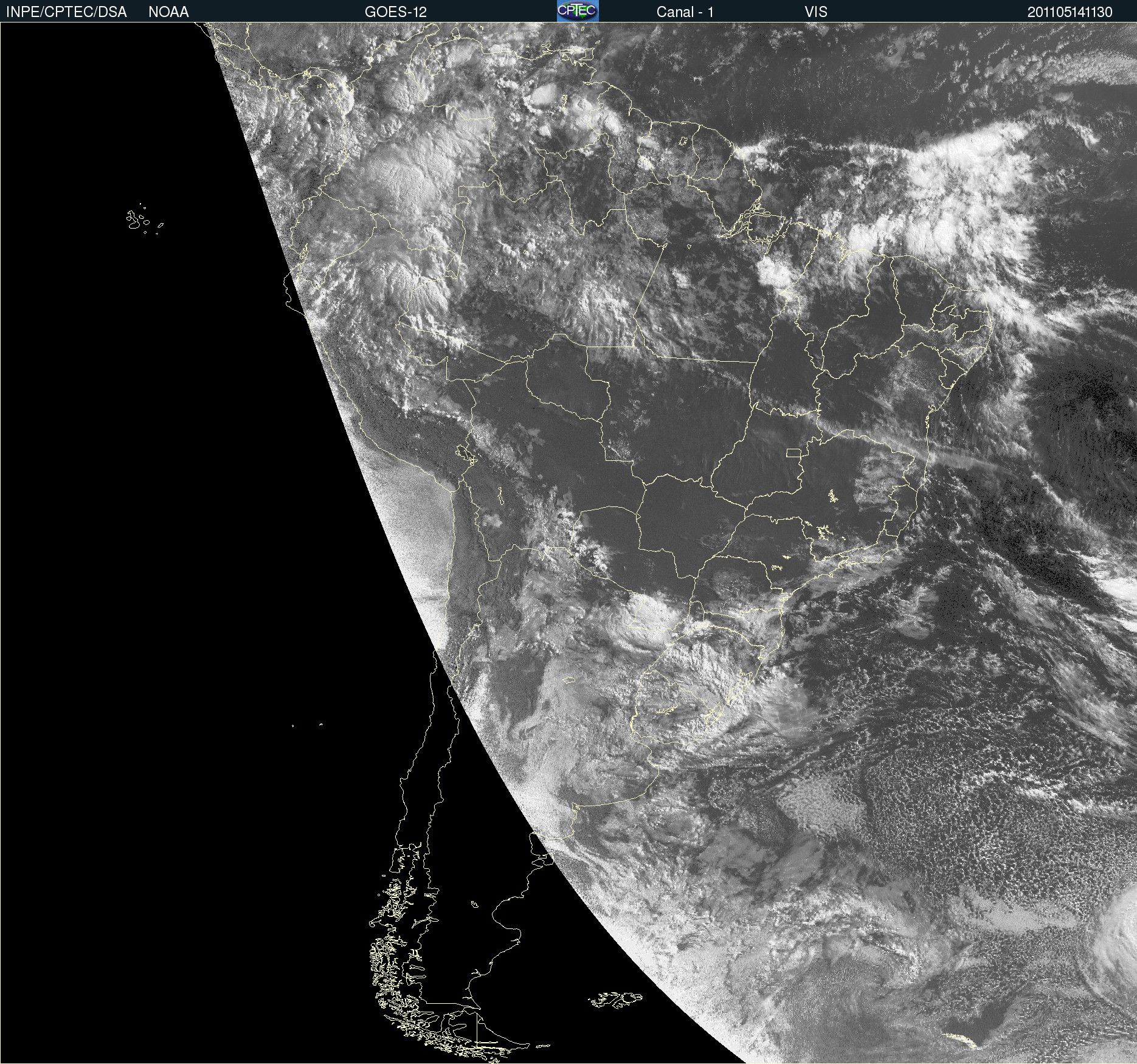Click the timestamp 201105141130
Image resolution: width=1137 pixels, height=1064 pixels.
(1070, 12)
